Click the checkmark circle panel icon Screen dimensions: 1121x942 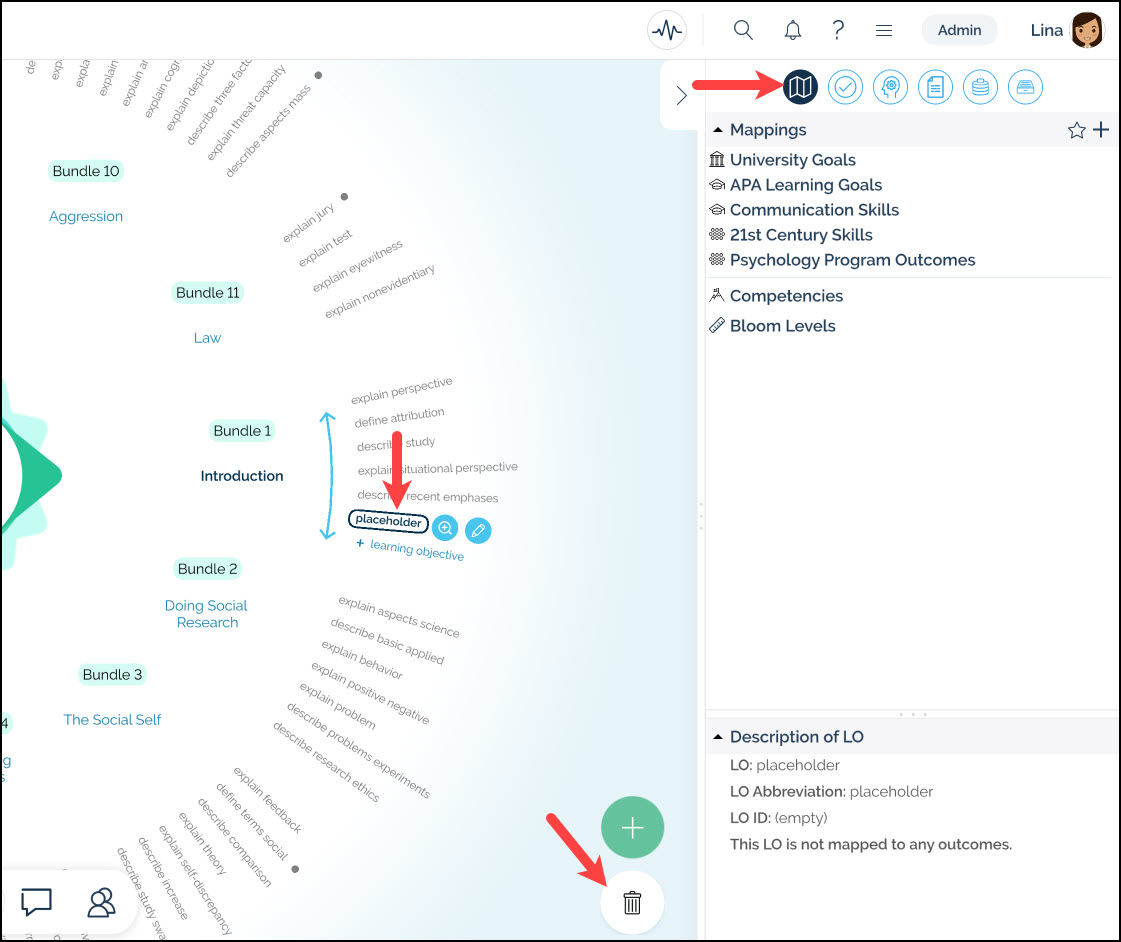tap(845, 88)
